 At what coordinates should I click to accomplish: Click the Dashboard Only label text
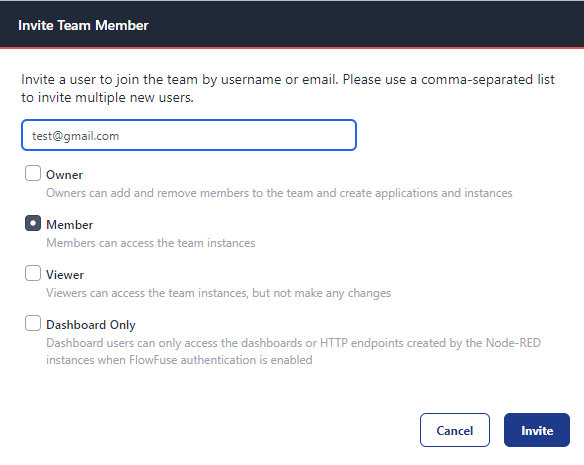click(91, 325)
